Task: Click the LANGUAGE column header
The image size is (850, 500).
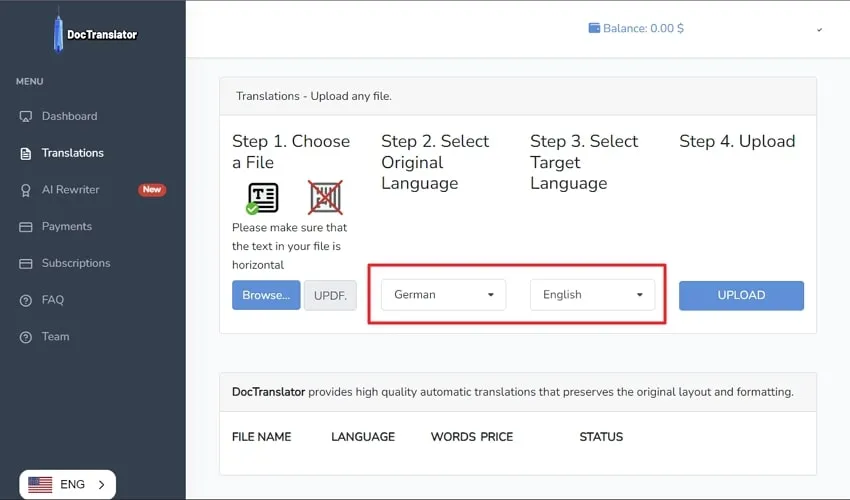Action: point(363,437)
